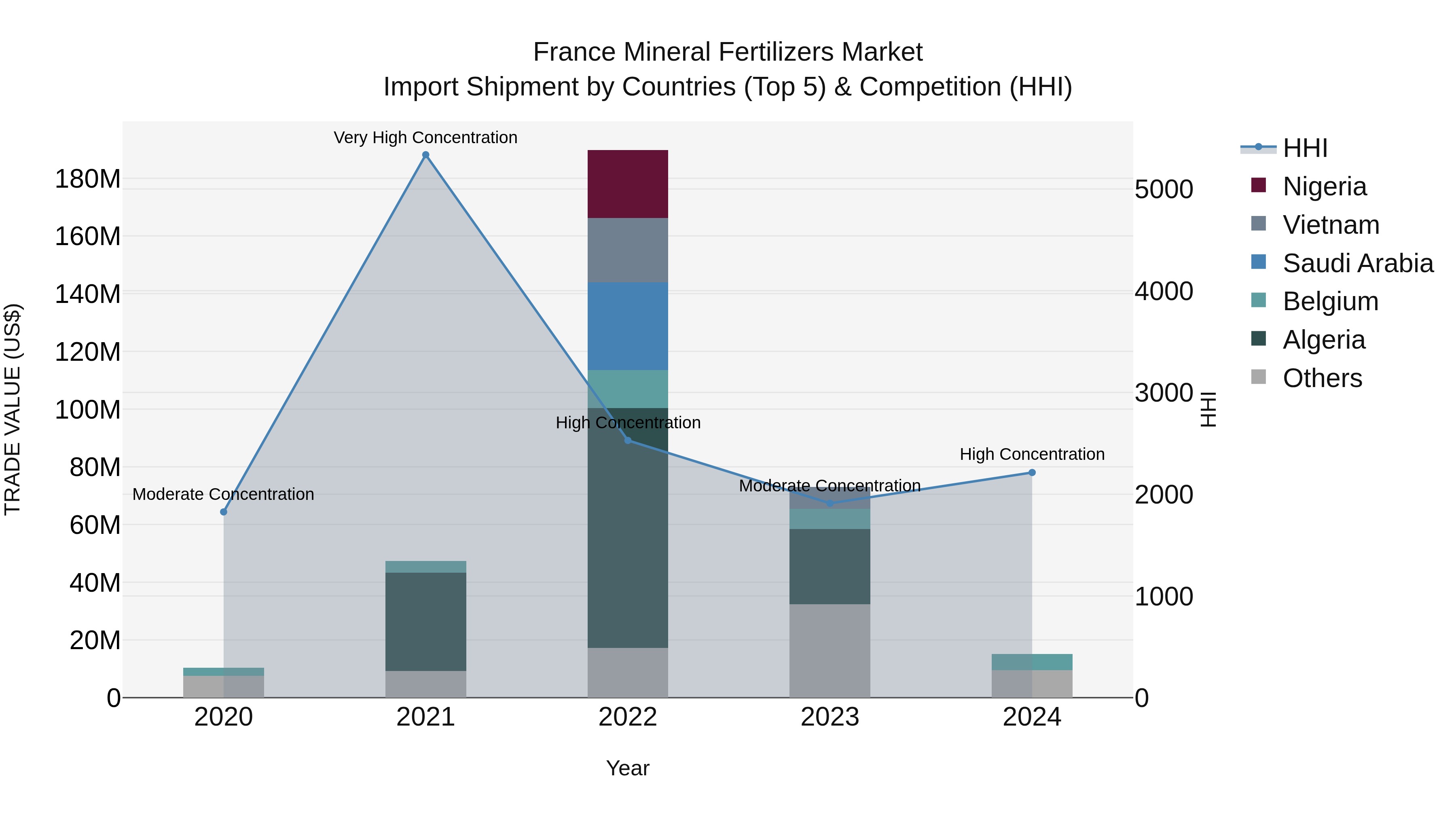Toggle Belgium series in legend
Image resolution: width=1456 pixels, height=819 pixels.
pyautogui.click(x=1315, y=301)
